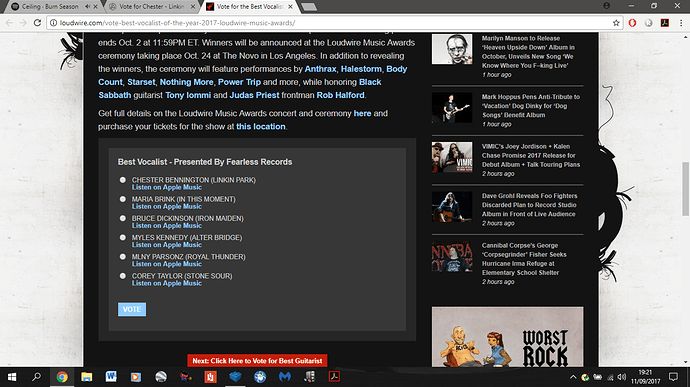This screenshot has width=690, height=387.
Task: Mute the Ceiling - Burn Season tab audio
Action: [x=87, y=7]
